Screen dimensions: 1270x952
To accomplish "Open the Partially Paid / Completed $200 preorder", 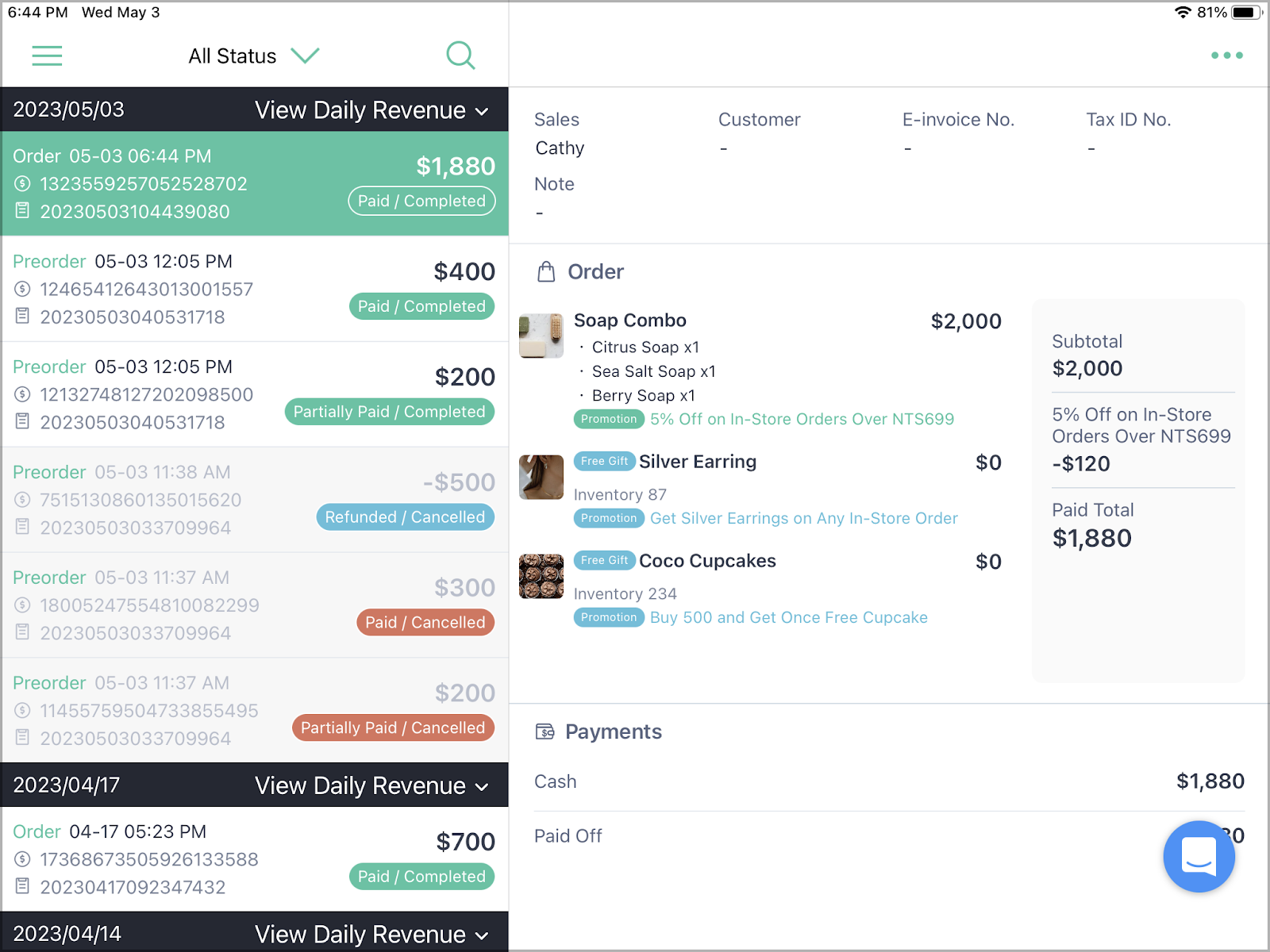I will click(x=255, y=394).
